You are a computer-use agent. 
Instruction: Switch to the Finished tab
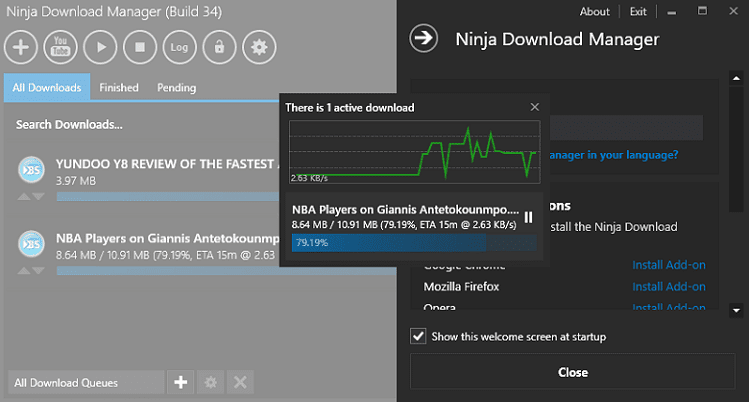point(119,87)
